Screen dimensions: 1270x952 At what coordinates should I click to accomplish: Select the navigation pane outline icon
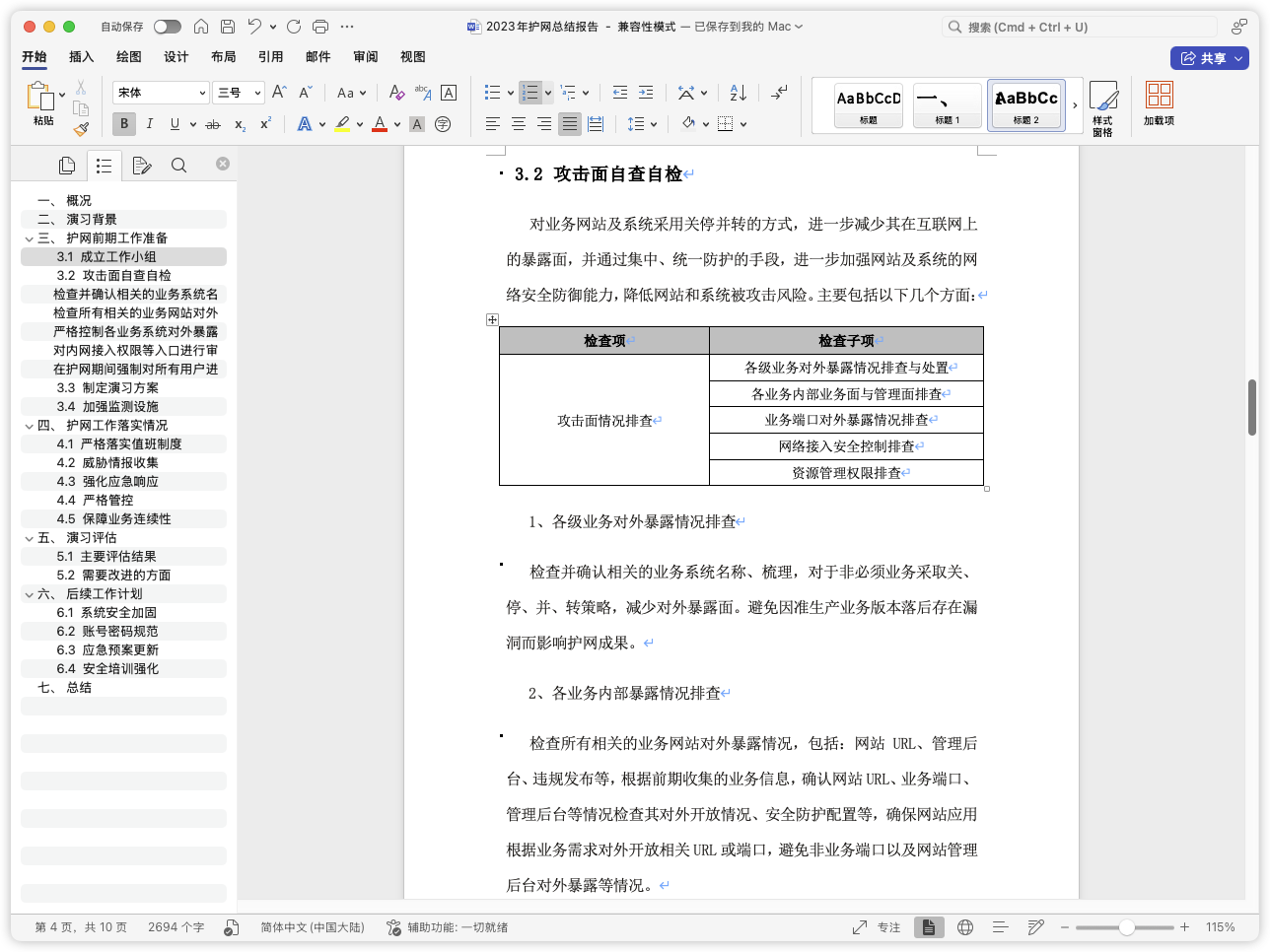(105, 166)
